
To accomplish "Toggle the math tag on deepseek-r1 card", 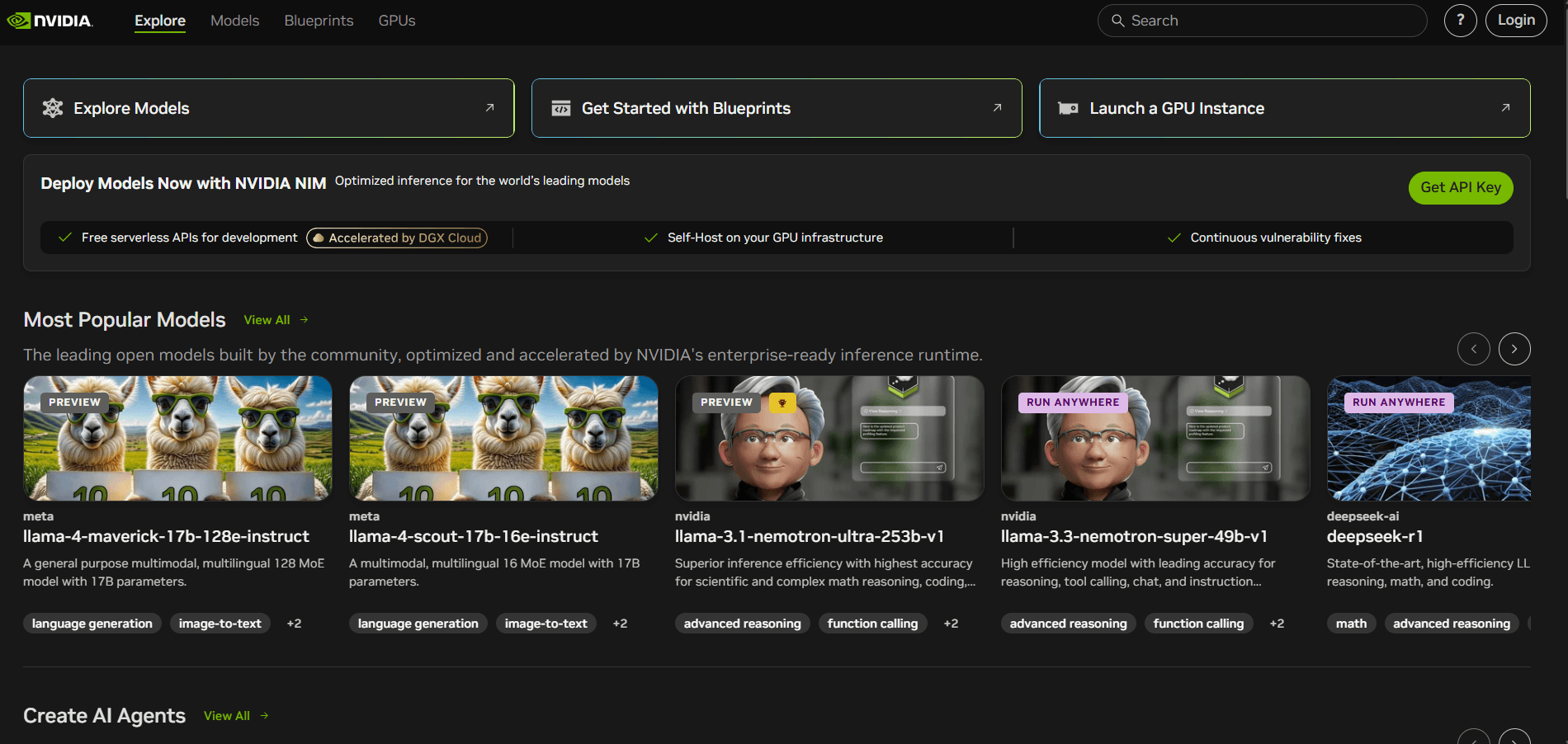I will (x=1350, y=624).
